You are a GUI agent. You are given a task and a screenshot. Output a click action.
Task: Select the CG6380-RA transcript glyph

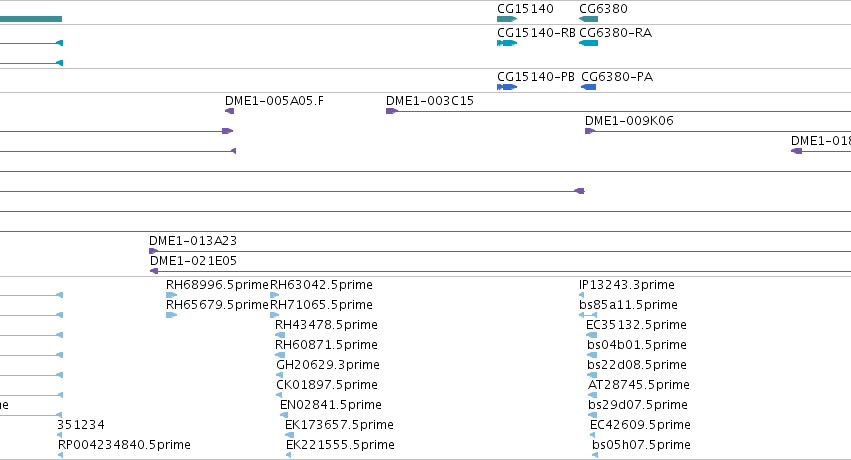(x=588, y=43)
